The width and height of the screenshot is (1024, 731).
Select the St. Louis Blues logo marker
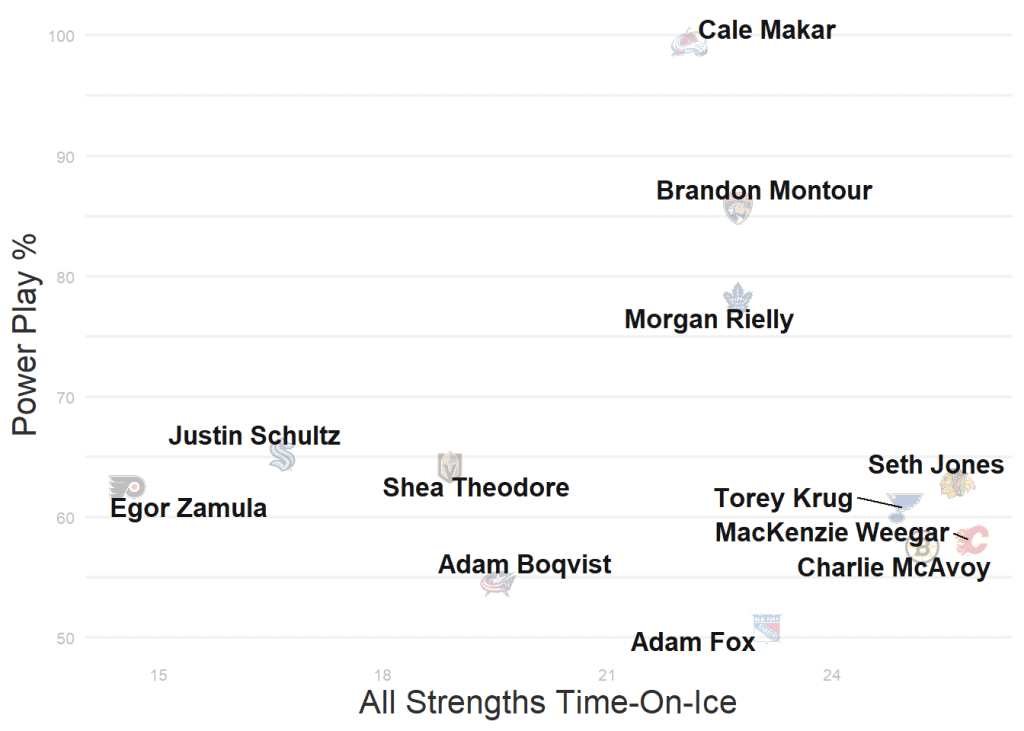[901, 507]
